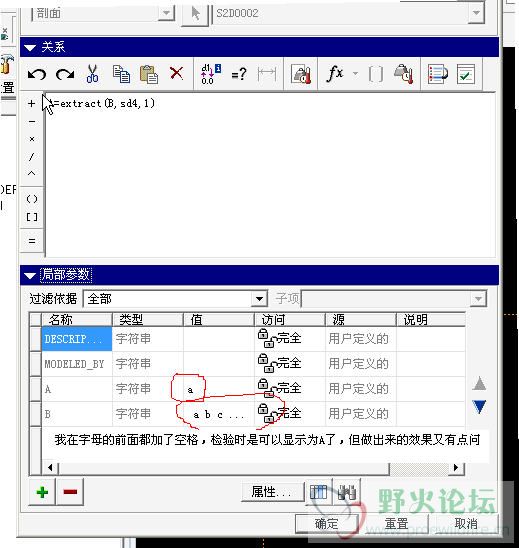The width and height of the screenshot is (519, 548).
Task: Click the 取消 button
Action: pyautogui.click(x=466, y=524)
